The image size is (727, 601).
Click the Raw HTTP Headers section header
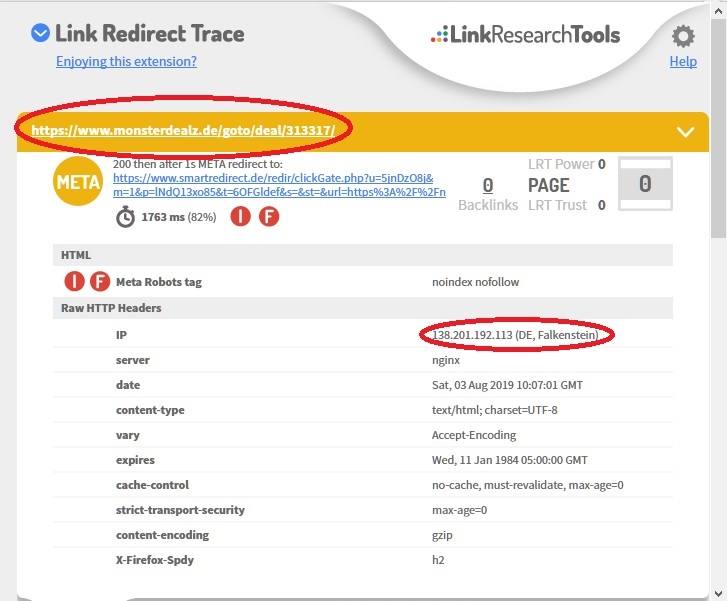click(111, 308)
